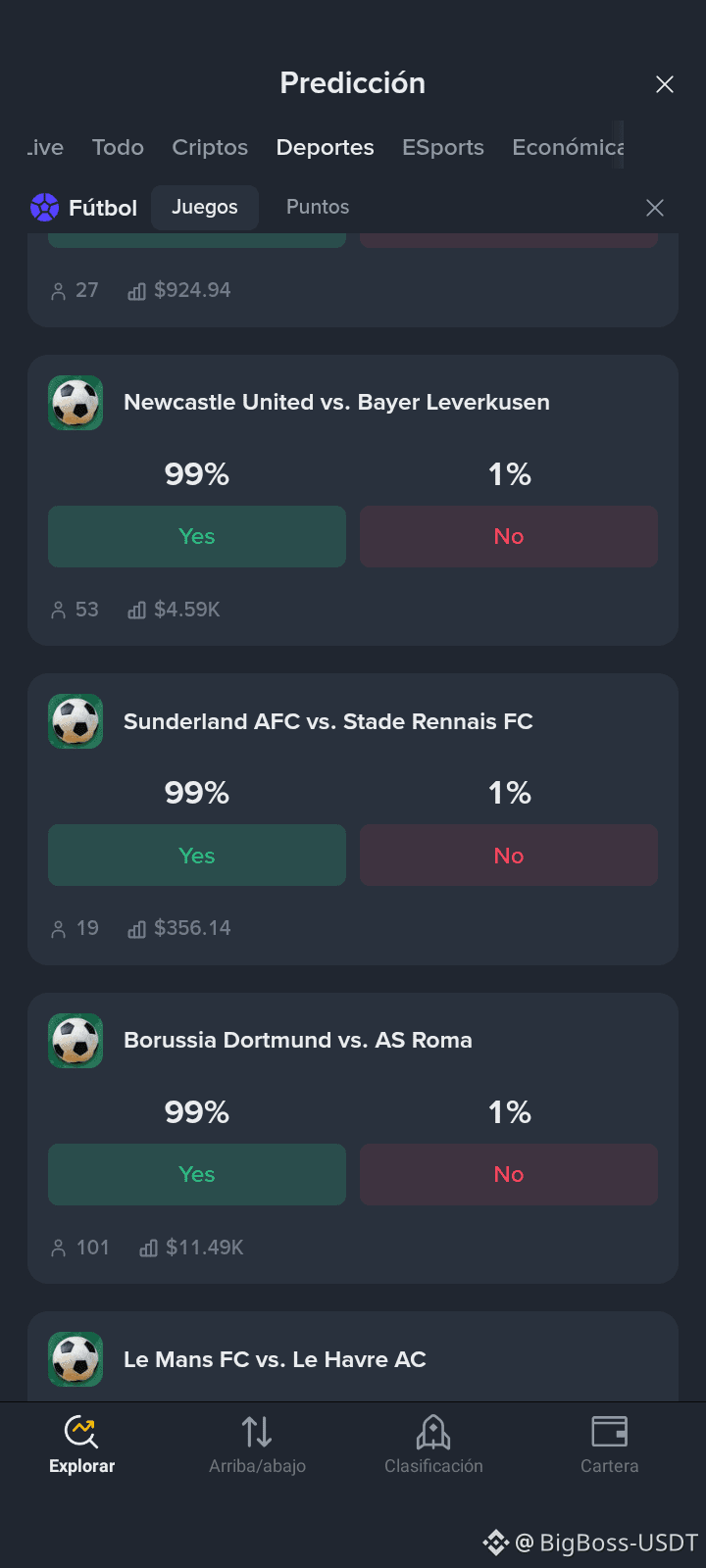Viewport: 706px width, 1568px height.
Task: Select the Puntos sub-tab
Action: pyautogui.click(x=318, y=207)
